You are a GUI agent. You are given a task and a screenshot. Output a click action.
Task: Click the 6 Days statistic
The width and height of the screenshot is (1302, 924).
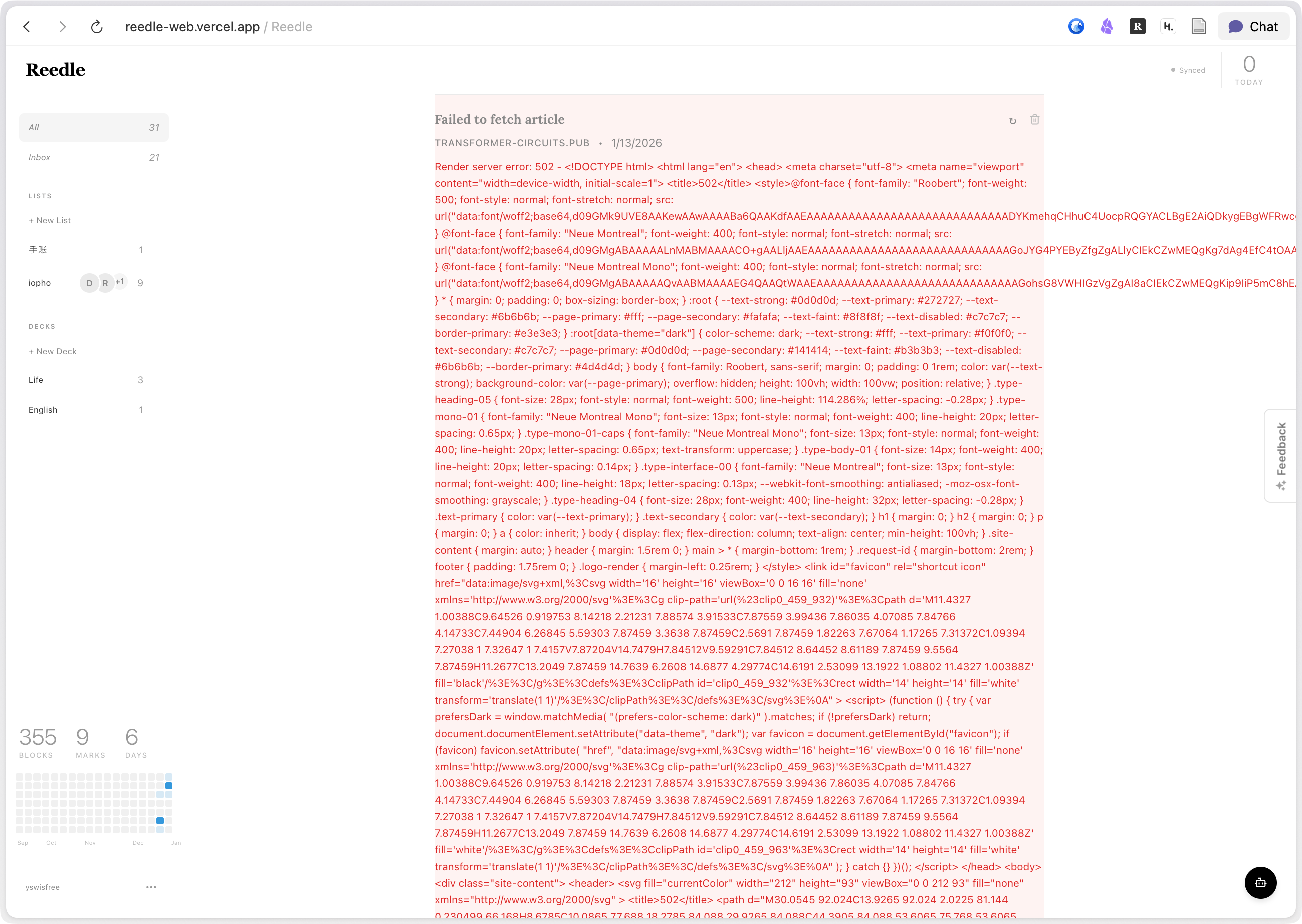[136, 742]
